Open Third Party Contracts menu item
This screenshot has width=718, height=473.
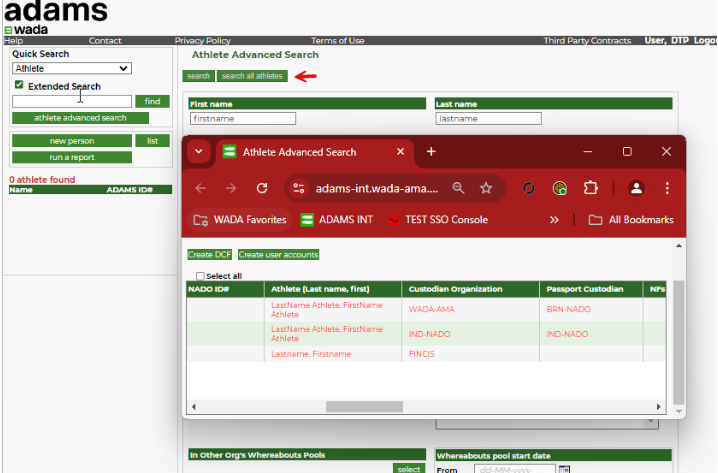click(587, 41)
